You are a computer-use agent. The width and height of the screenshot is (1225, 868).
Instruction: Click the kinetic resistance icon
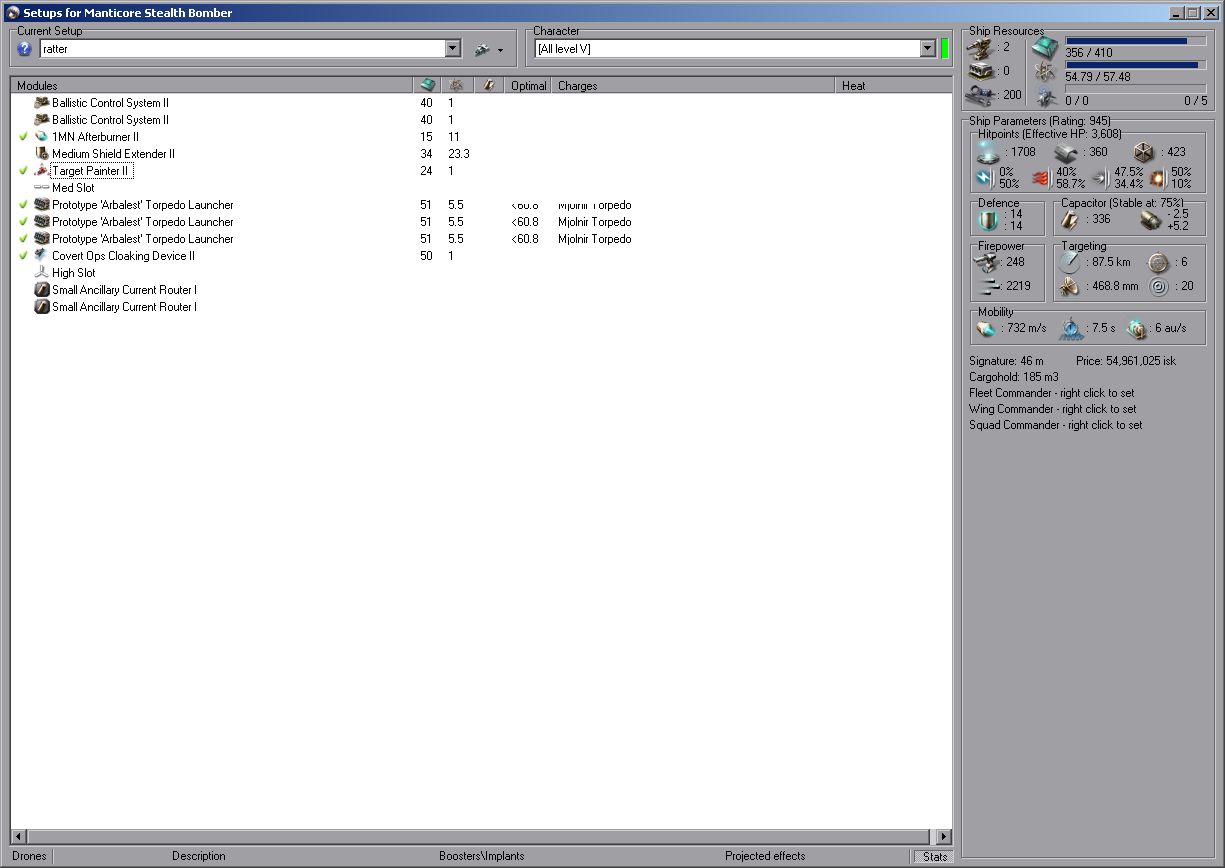[x=1099, y=178]
